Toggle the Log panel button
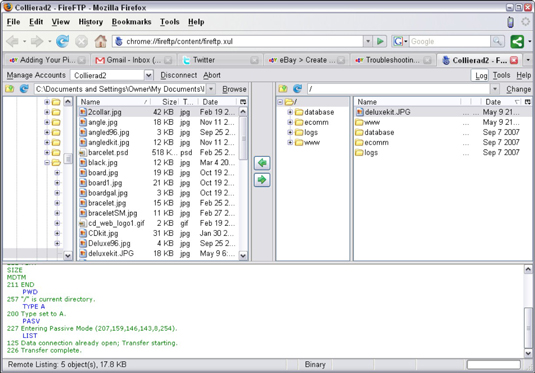Viewport: 535px width, 373px height. [x=481, y=75]
